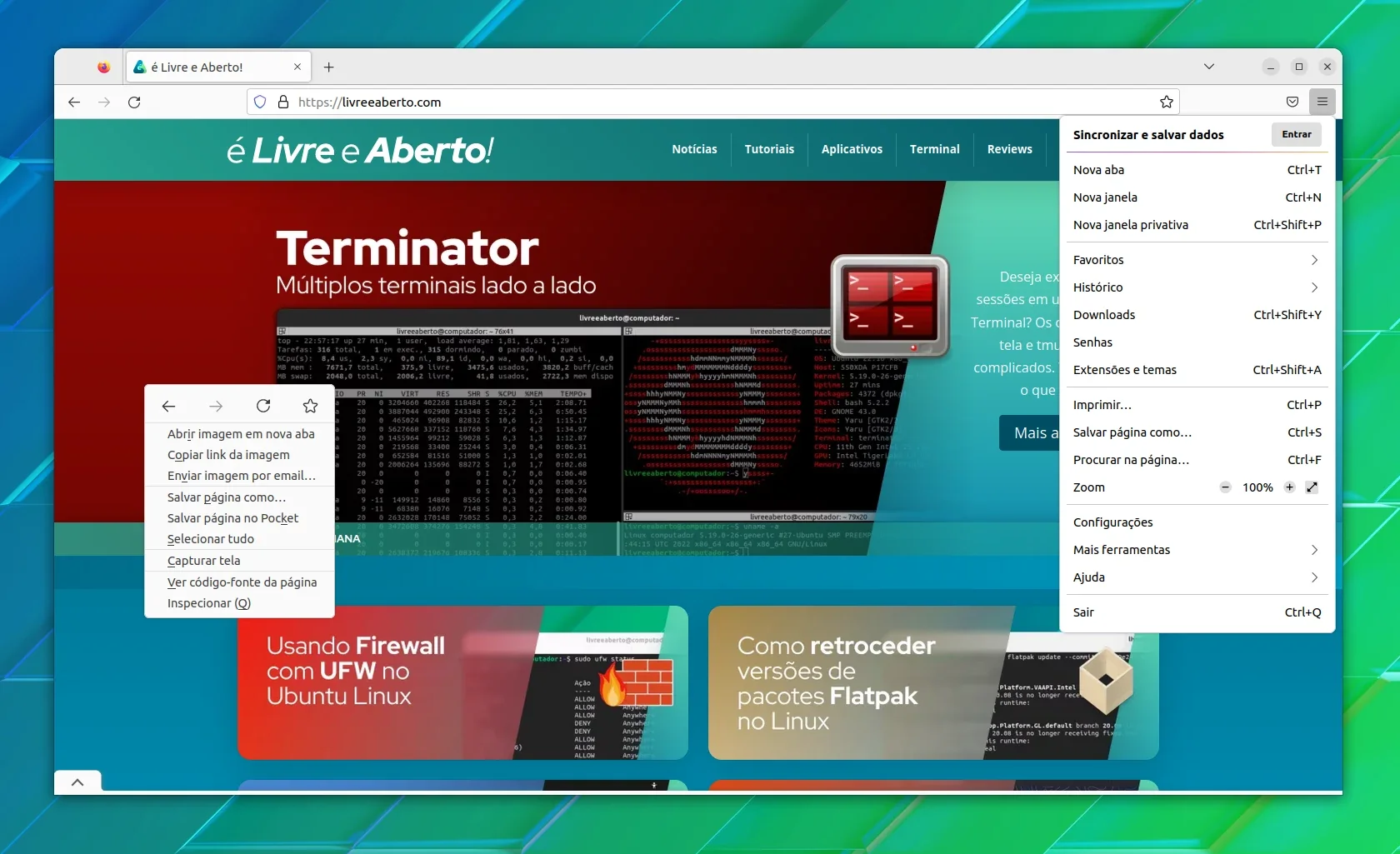Click forward arrow in context menu
This screenshot has height=854, width=1400.
[x=216, y=406]
